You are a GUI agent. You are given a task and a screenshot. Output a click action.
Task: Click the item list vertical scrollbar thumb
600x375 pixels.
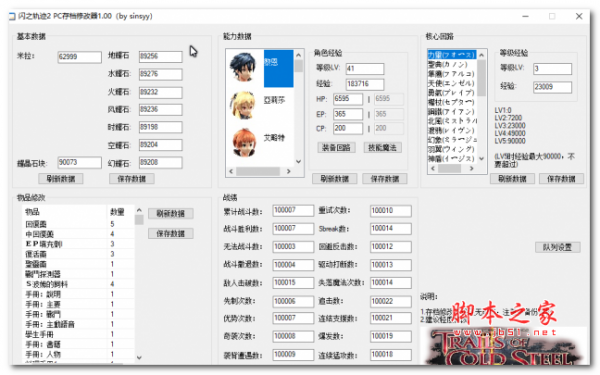point(139,220)
